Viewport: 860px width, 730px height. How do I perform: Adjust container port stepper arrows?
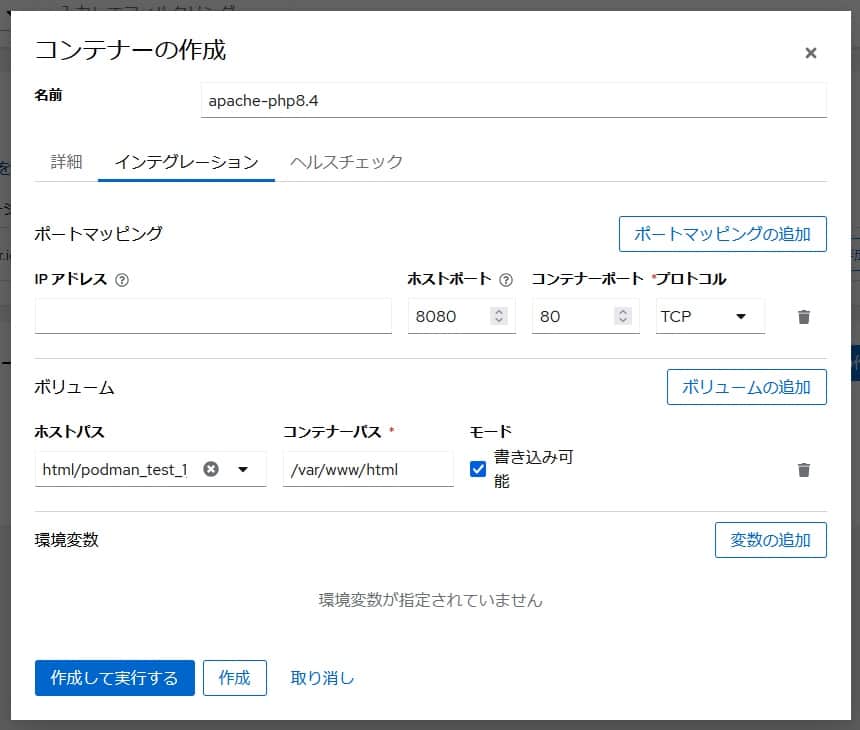coord(623,316)
